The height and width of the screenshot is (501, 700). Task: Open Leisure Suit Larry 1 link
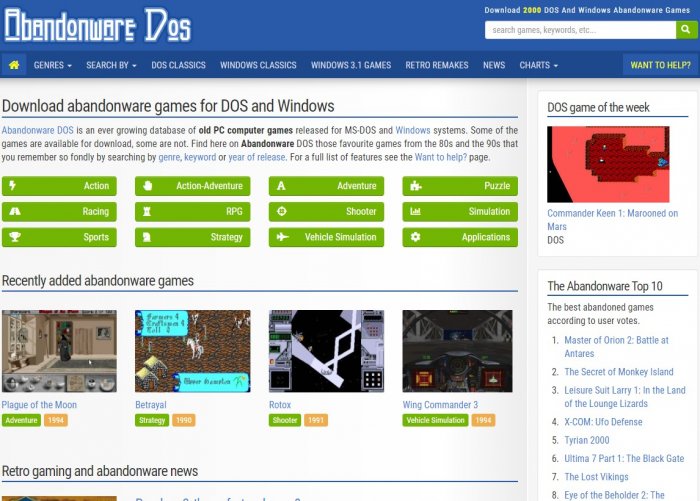[625, 397]
